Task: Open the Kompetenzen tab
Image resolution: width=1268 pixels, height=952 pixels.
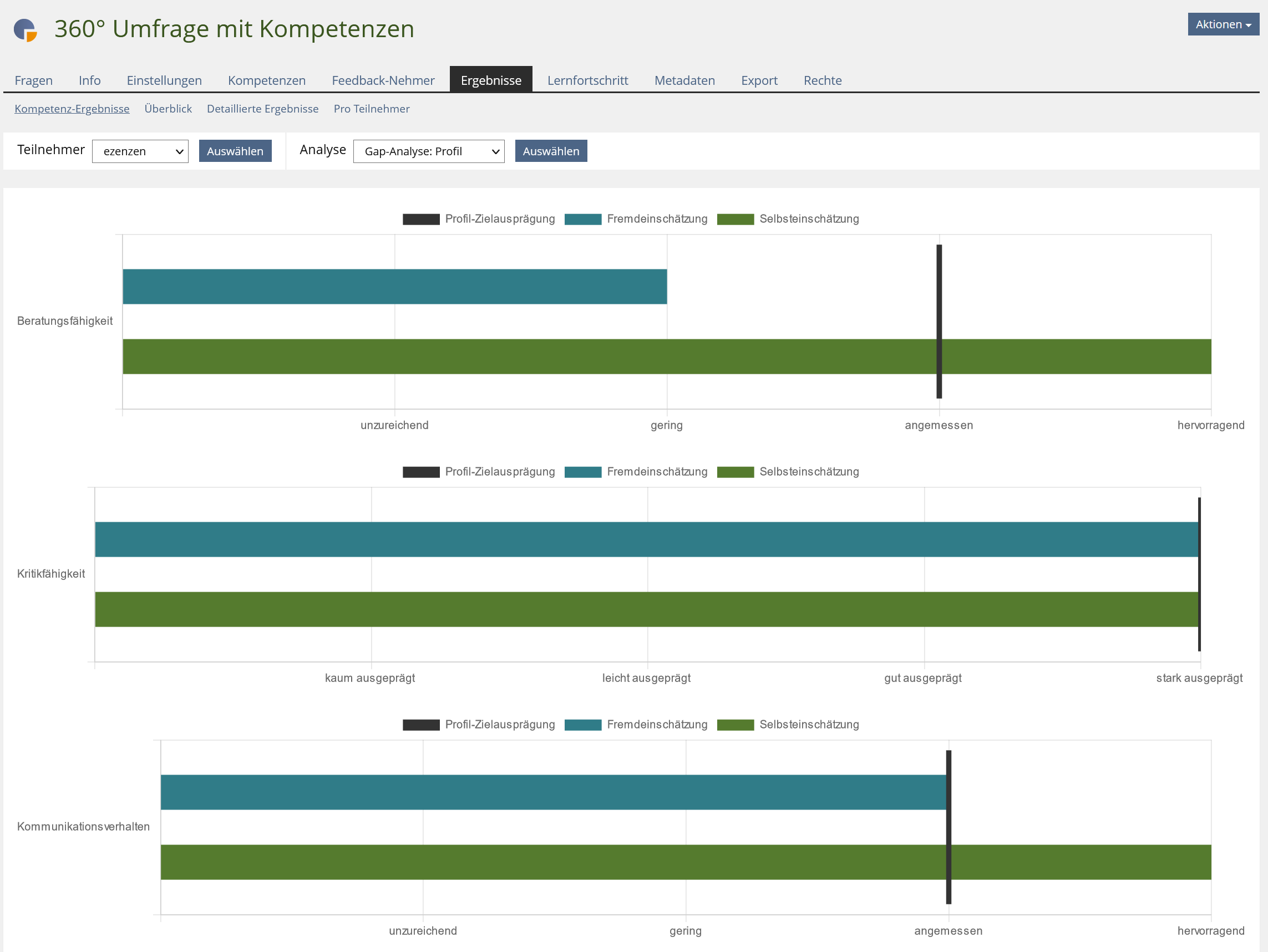Action: pos(267,80)
